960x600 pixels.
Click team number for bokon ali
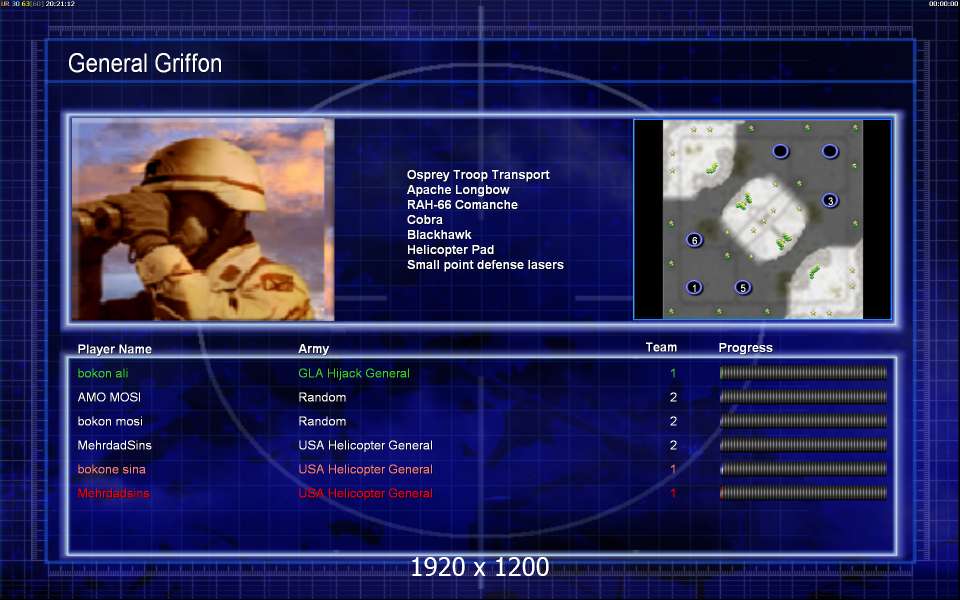click(x=673, y=373)
